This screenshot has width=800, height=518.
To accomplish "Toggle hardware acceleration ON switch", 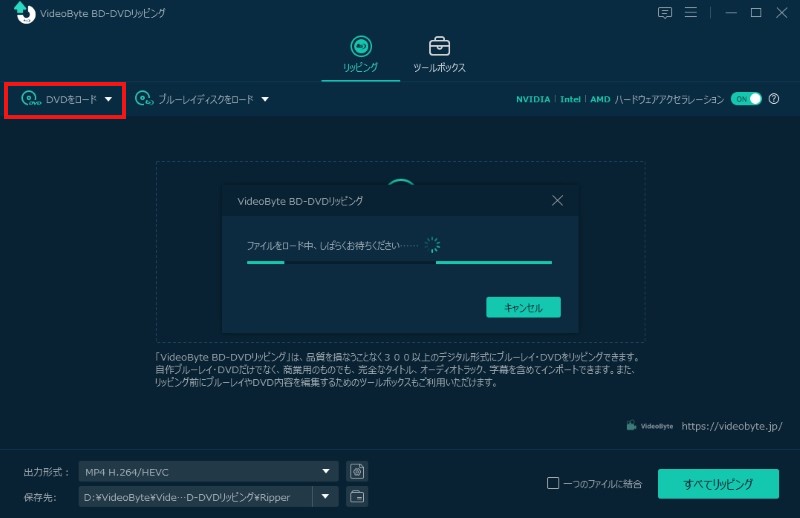I will point(745,99).
